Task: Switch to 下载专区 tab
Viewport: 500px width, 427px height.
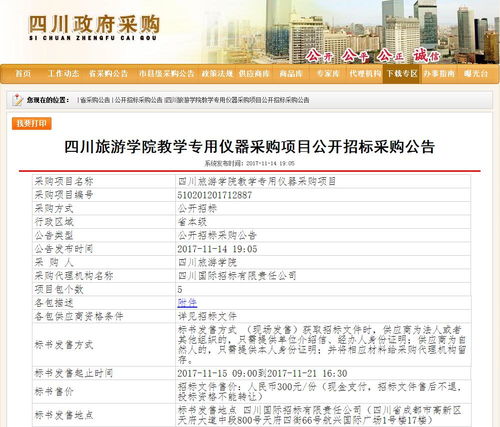Action: (x=402, y=74)
